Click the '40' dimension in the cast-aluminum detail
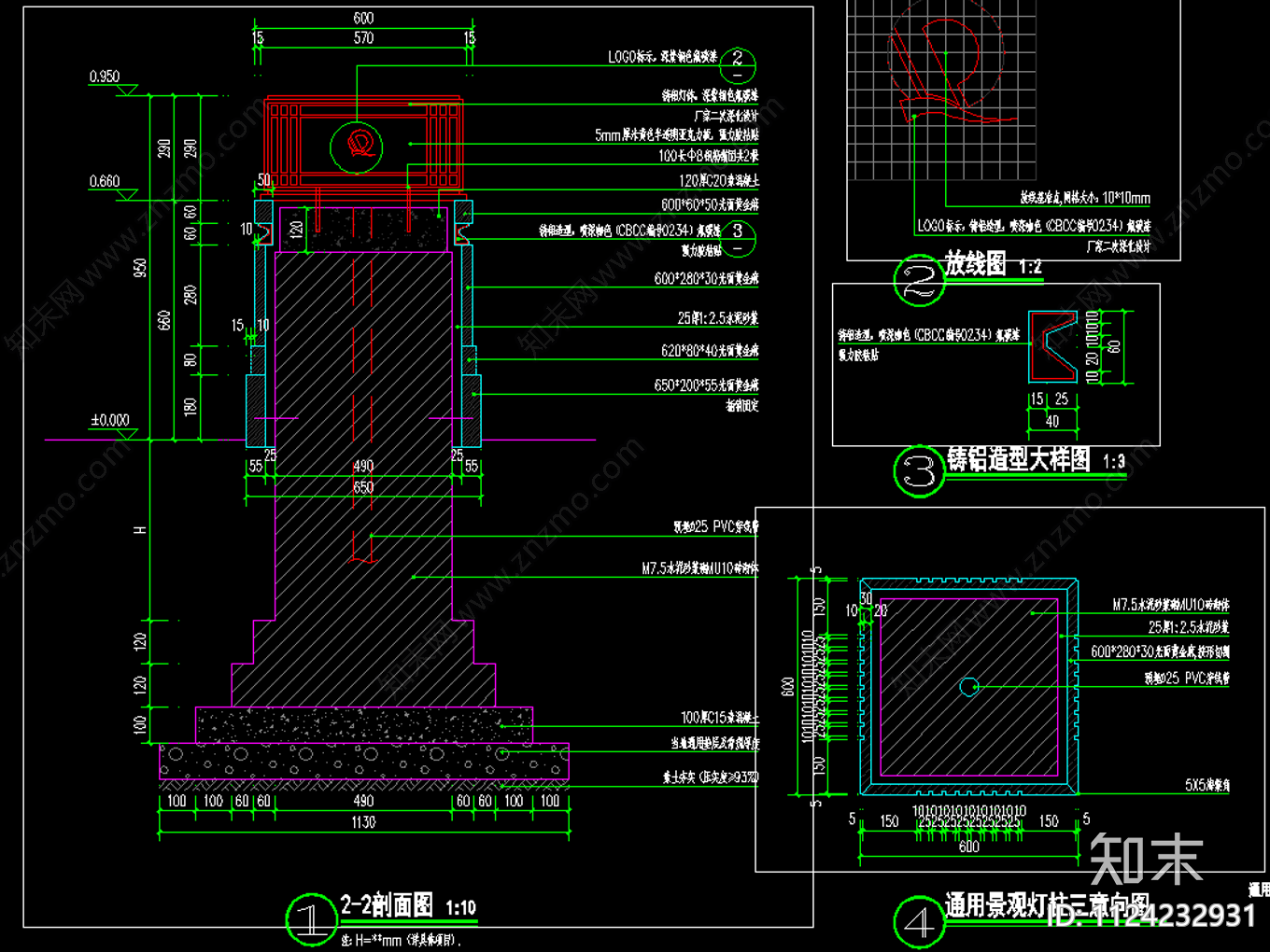This screenshot has height=952, width=1270. point(1052,421)
